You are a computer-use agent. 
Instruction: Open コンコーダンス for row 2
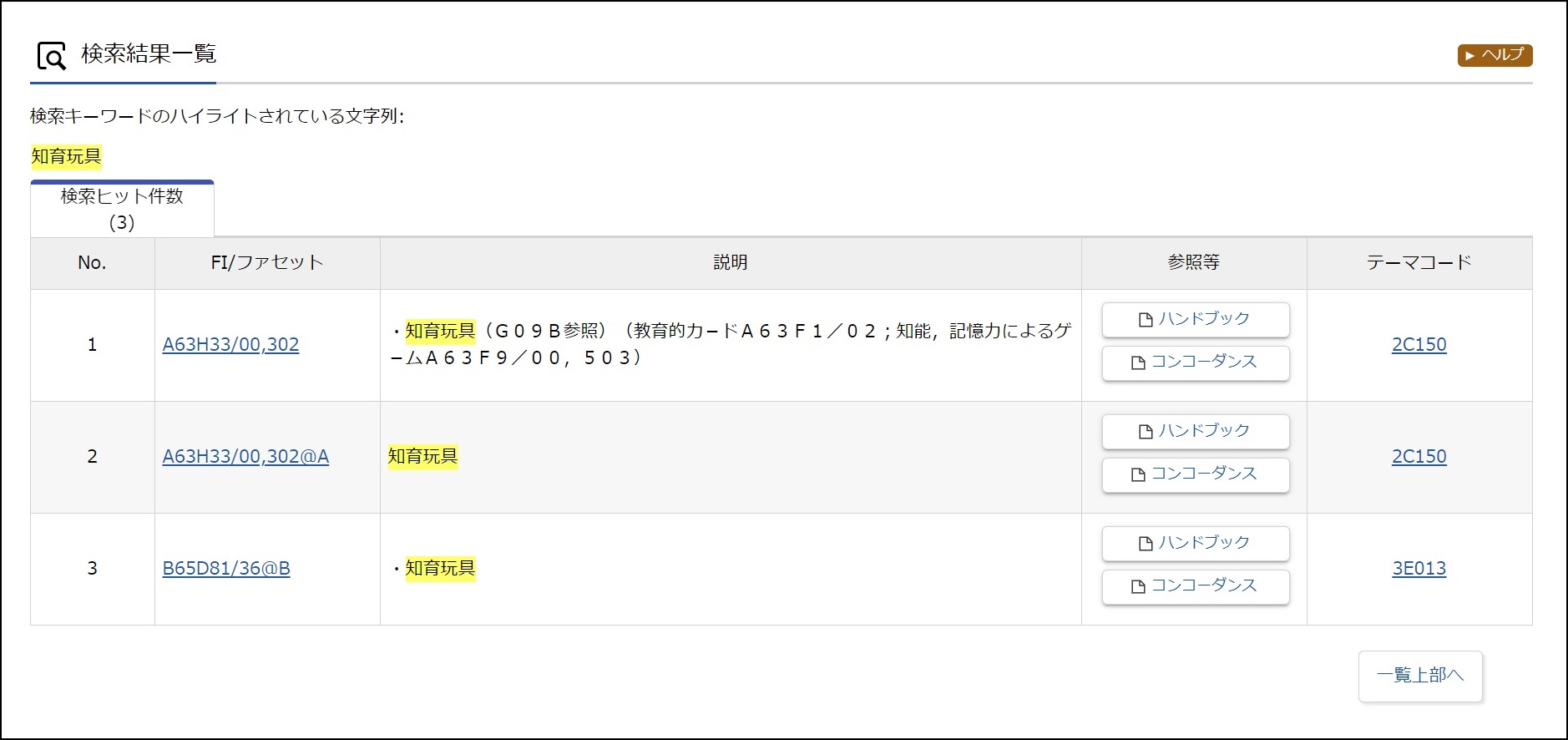[1195, 474]
